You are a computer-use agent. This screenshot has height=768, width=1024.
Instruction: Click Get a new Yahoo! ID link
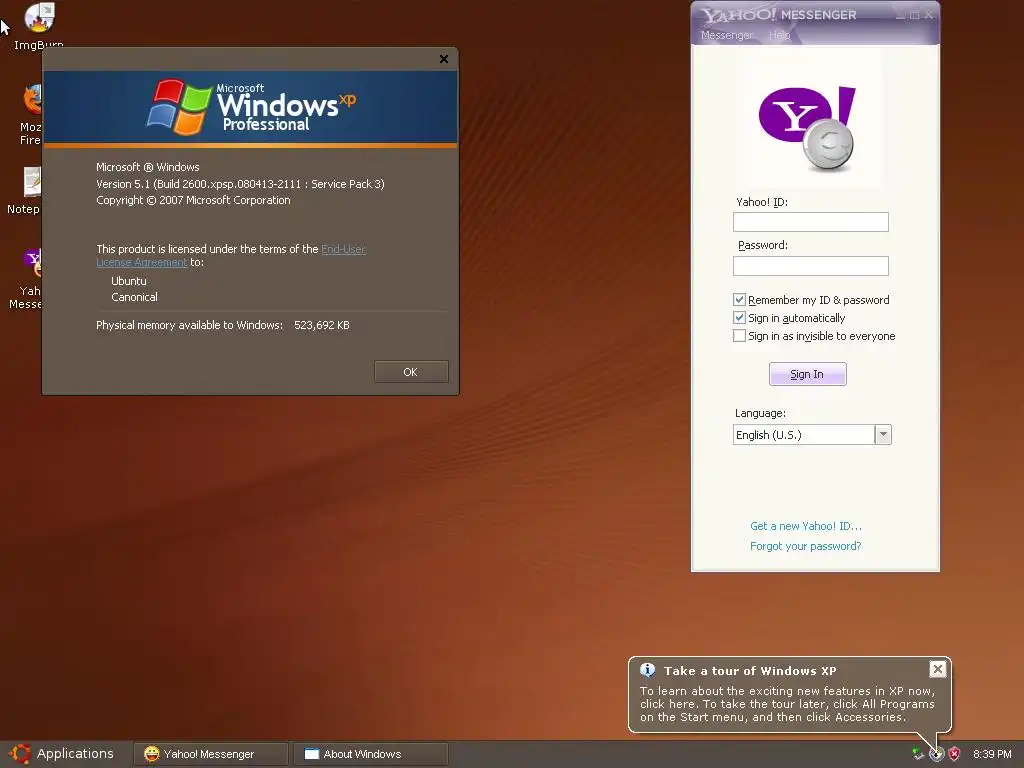point(806,526)
